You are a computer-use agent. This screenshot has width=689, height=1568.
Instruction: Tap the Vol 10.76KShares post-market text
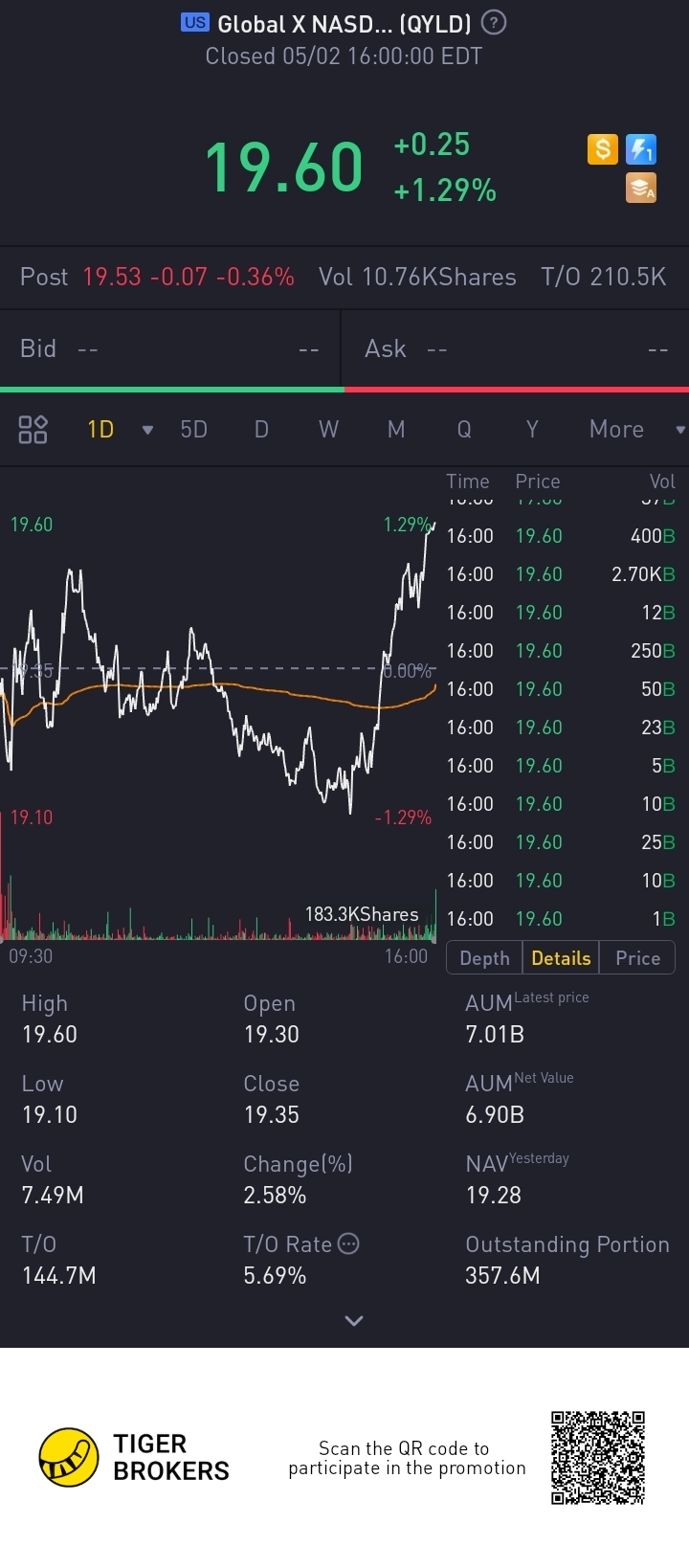click(x=417, y=277)
